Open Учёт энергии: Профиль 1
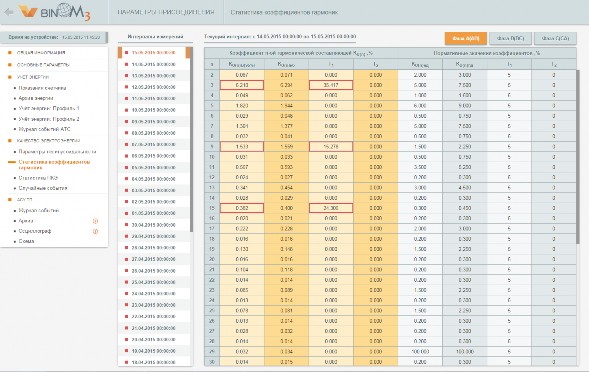This screenshot has height=372, width=589. coord(49,108)
